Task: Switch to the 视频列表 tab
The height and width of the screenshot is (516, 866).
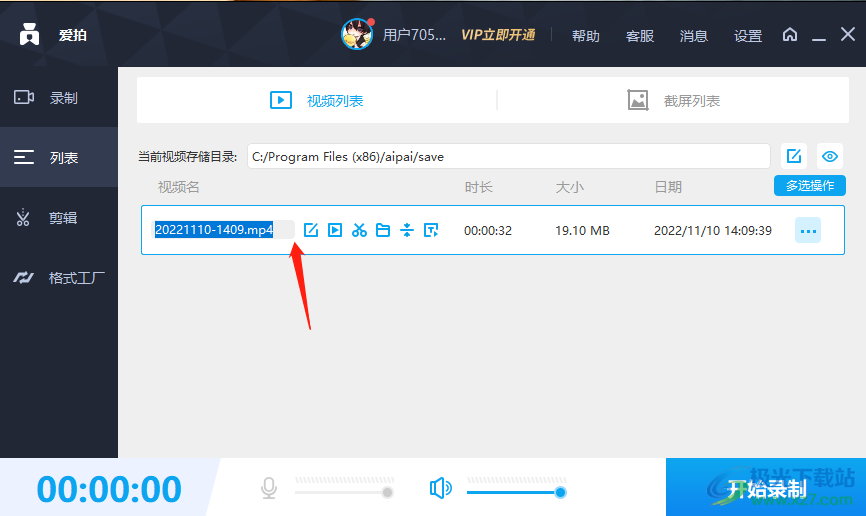Action: point(316,101)
